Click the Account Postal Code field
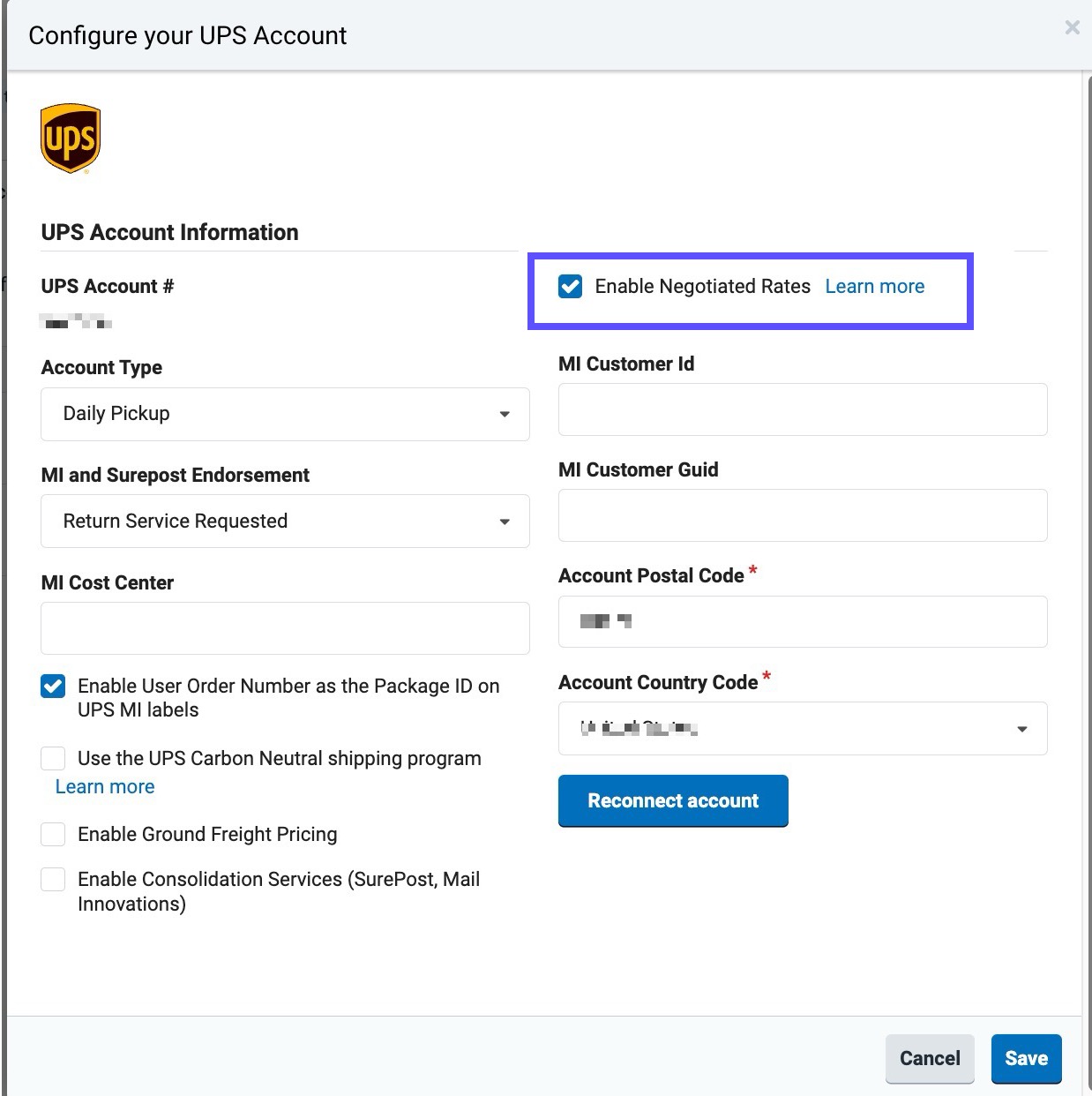This screenshot has height=1096, width=1092. point(803,621)
